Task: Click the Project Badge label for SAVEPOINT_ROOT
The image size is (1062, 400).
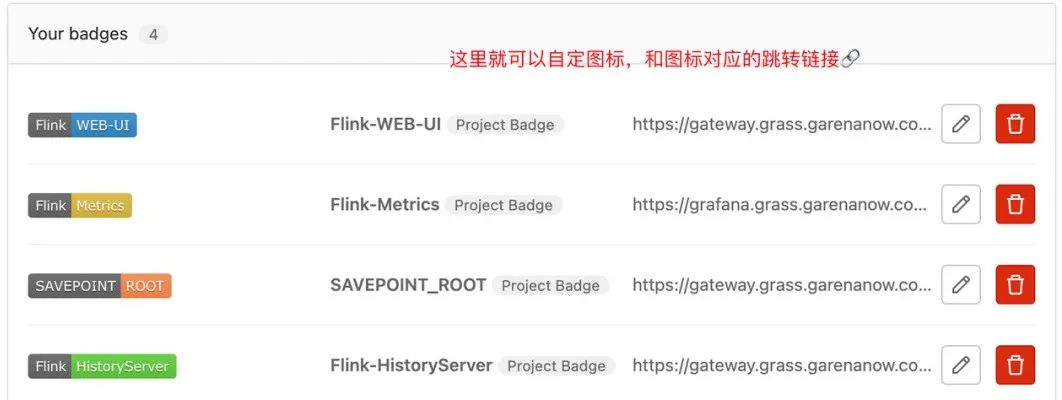Action: [550, 285]
